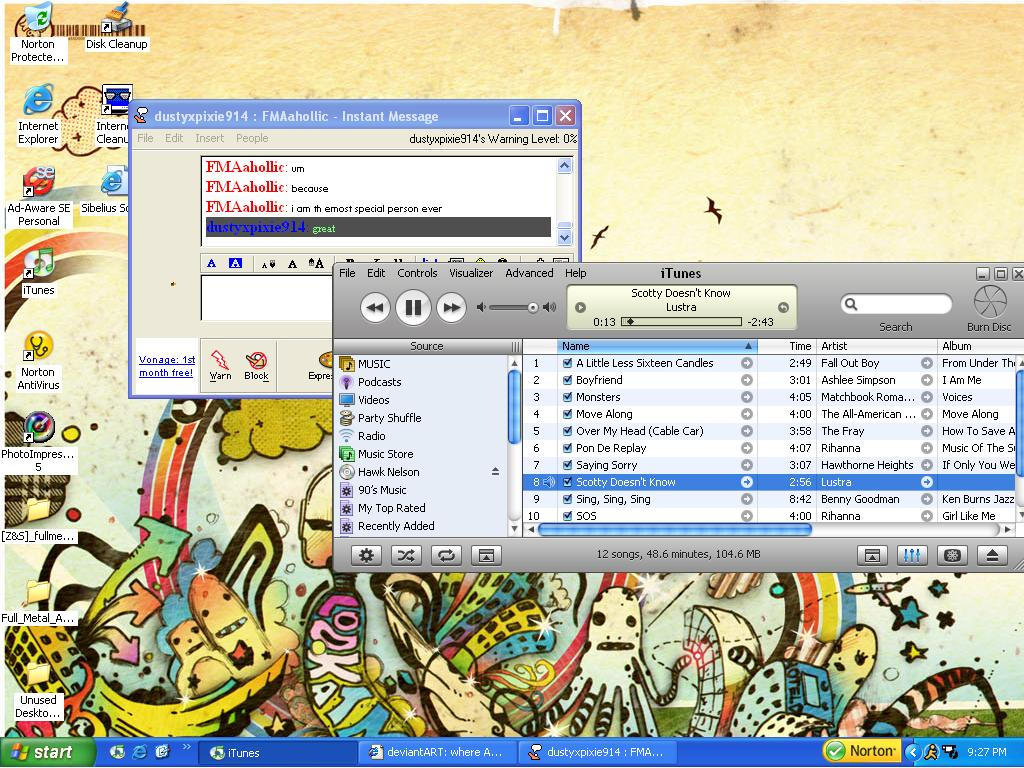Click Norton button in system tray
Image resolution: width=1024 pixels, height=768 pixels.
[861, 752]
